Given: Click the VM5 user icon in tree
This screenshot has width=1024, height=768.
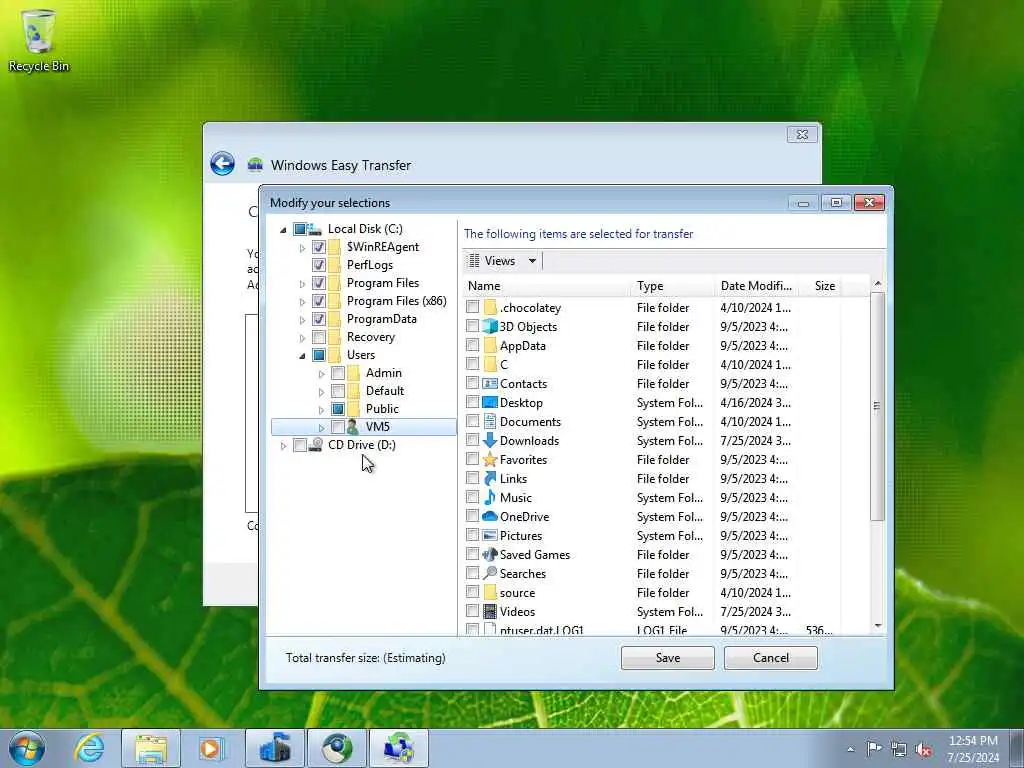Looking at the screenshot, I should (x=353, y=427).
